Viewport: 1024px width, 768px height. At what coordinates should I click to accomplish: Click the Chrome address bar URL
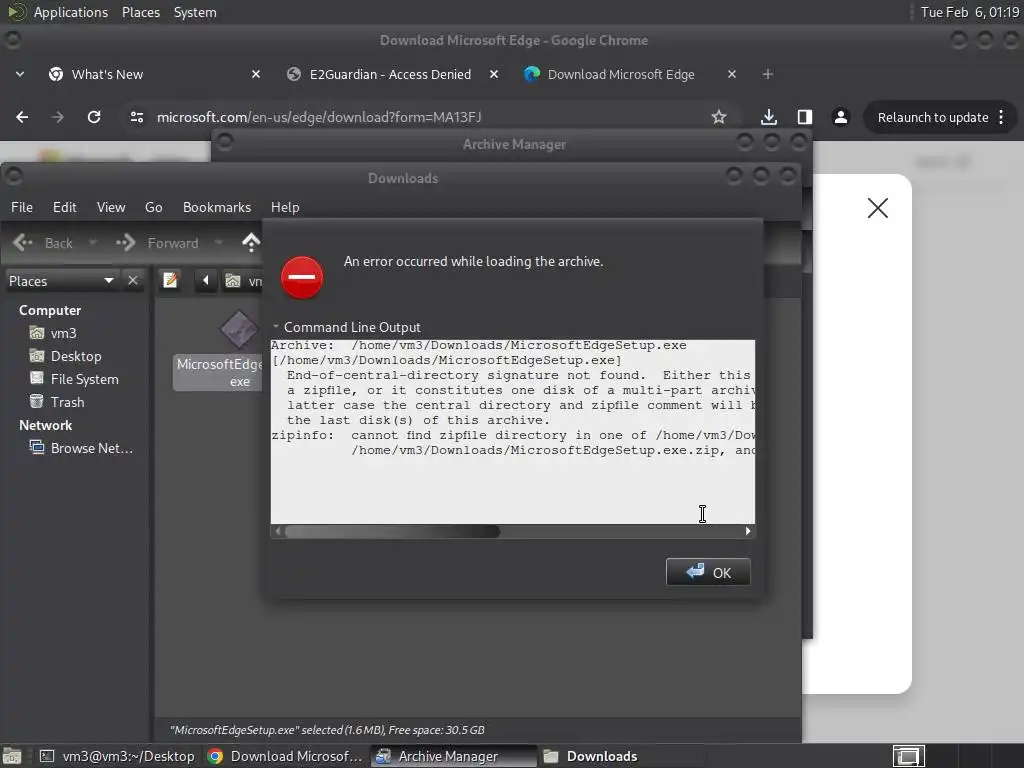coord(319,117)
